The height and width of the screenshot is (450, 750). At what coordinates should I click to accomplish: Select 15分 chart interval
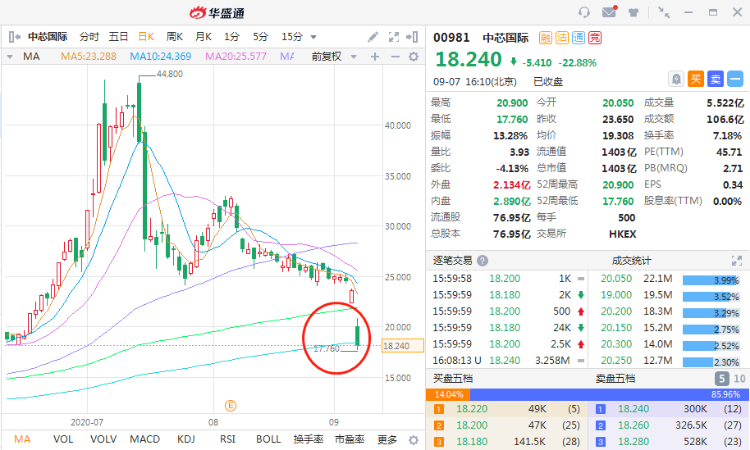pos(292,37)
